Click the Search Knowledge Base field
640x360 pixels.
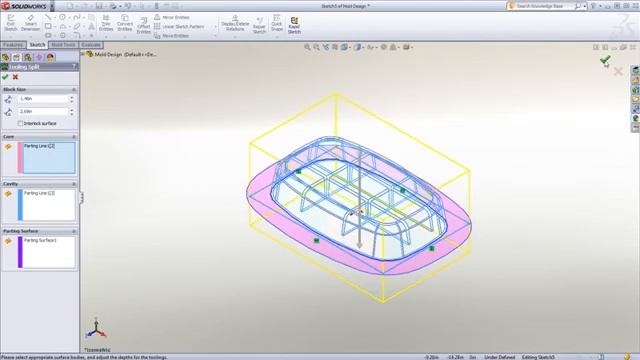tap(544, 6)
